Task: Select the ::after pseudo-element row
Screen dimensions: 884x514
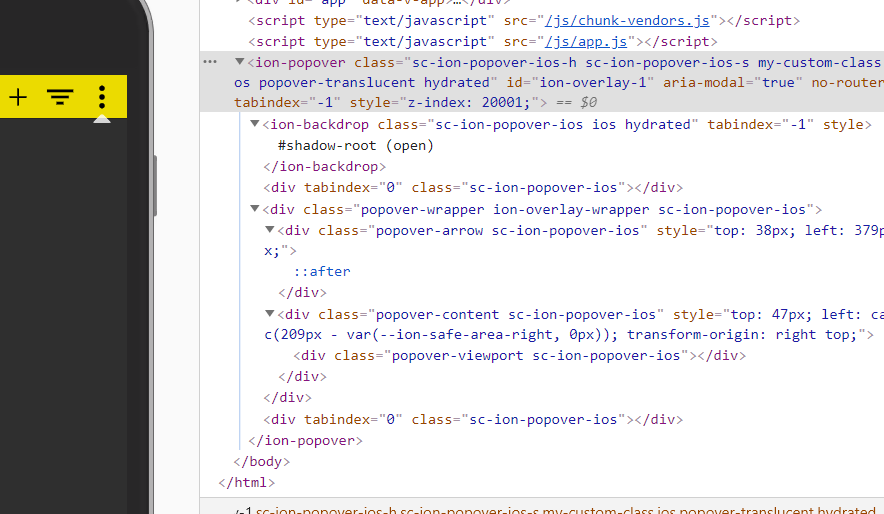Action: (x=322, y=272)
